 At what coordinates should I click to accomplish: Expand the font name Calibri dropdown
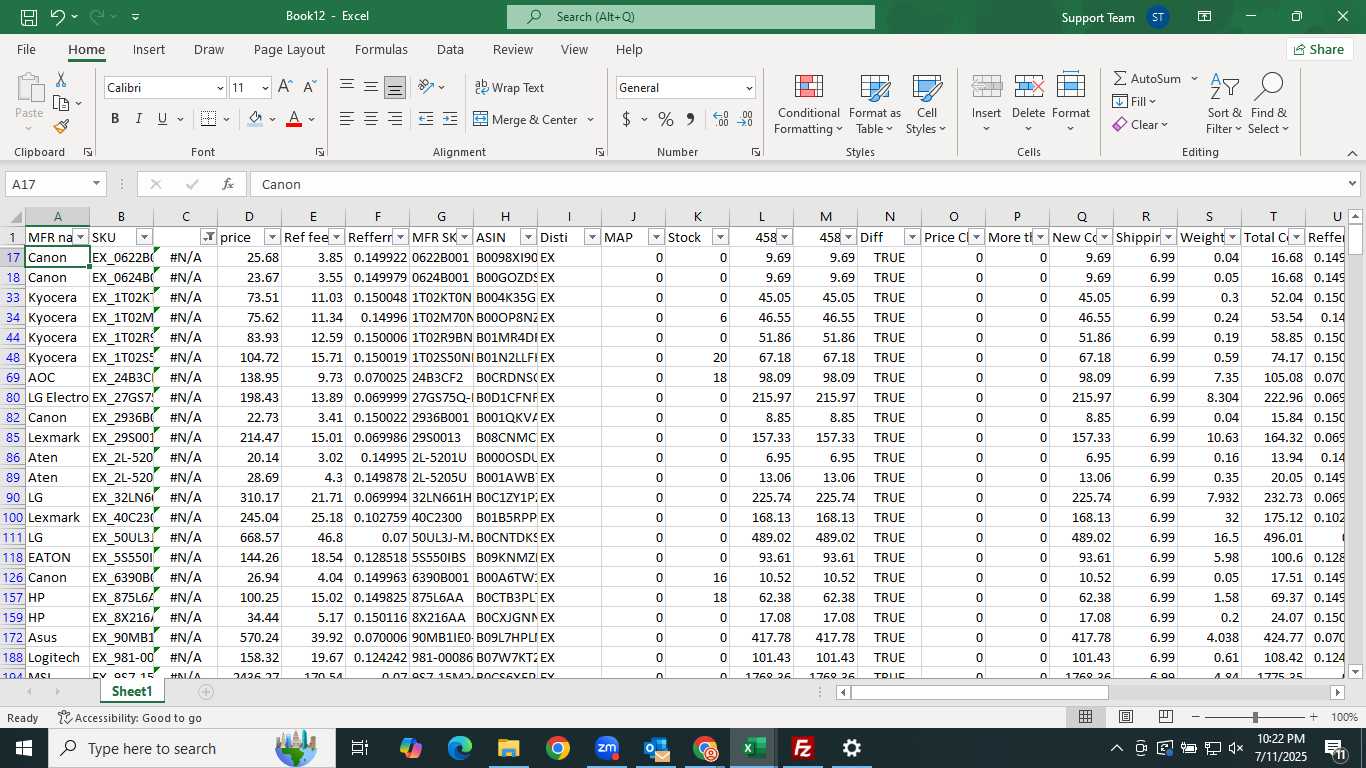(x=220, y=88)
